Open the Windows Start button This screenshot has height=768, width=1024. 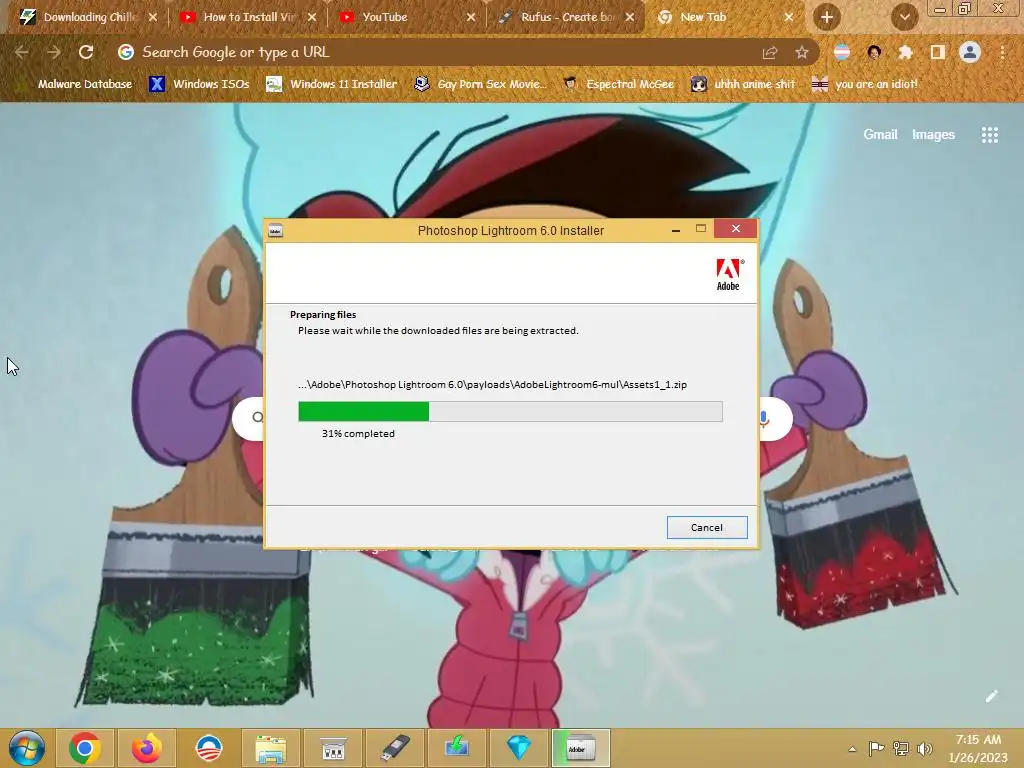pos(27,748)
